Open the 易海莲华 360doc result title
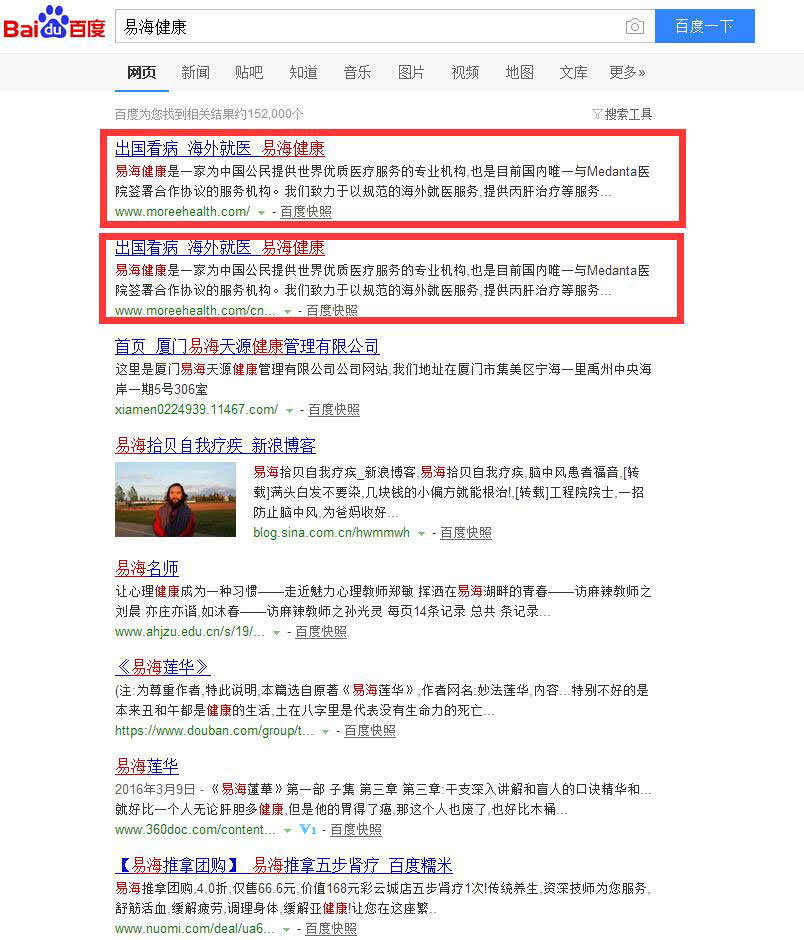This screenshot has width=804, height=940. coord(147,766)
